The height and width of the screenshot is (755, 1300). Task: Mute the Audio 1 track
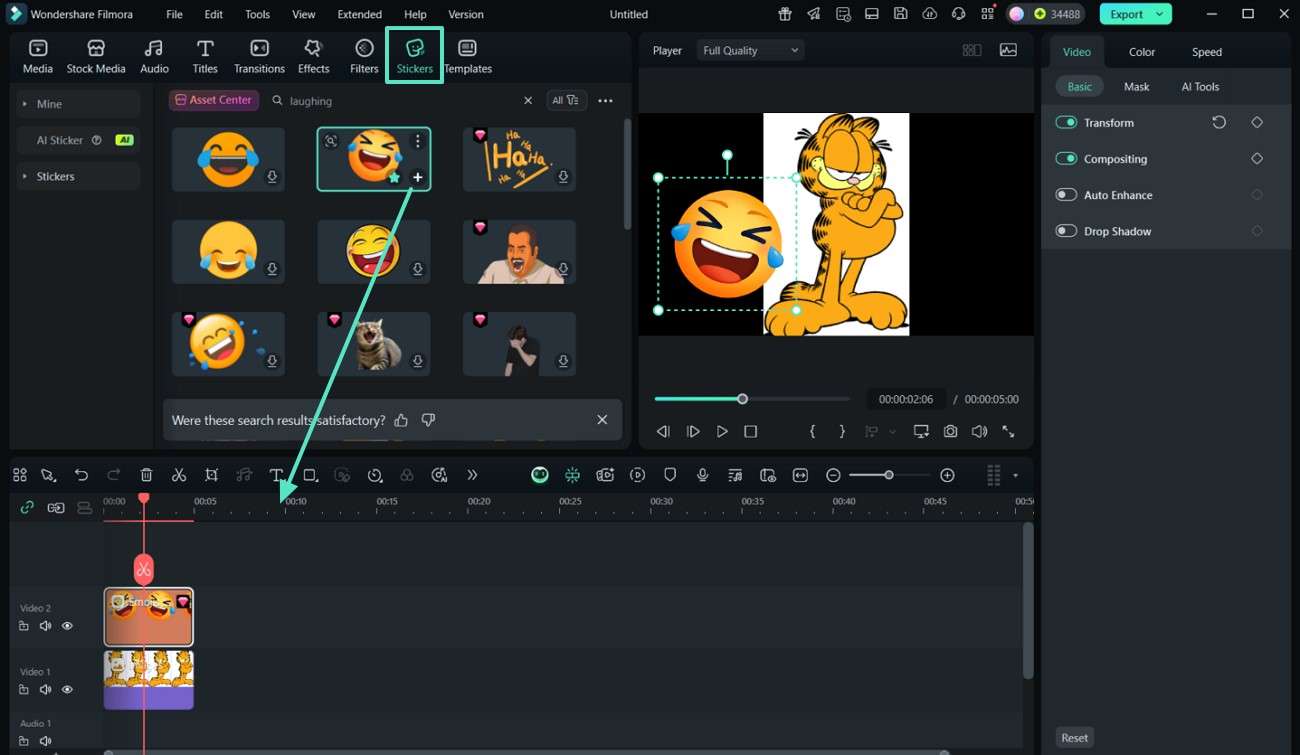click(45, 741)
